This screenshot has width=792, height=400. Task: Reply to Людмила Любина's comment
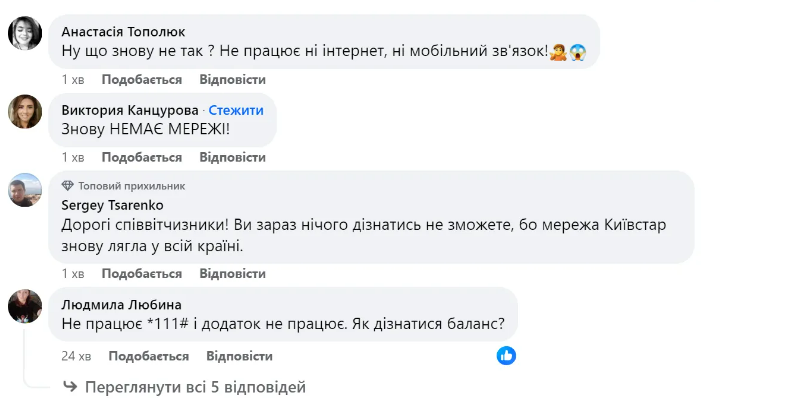click(x=239, y=356)
